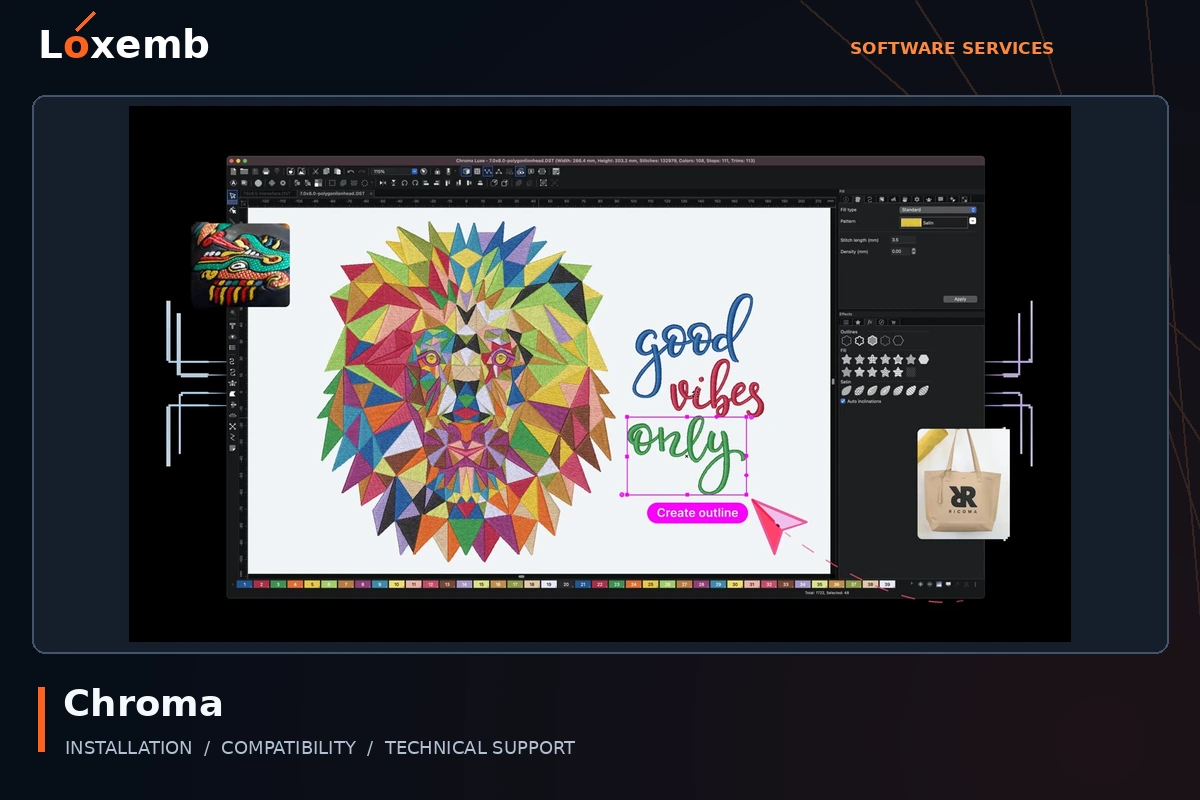Click the Paste clipboard icon

pos(337,171)
